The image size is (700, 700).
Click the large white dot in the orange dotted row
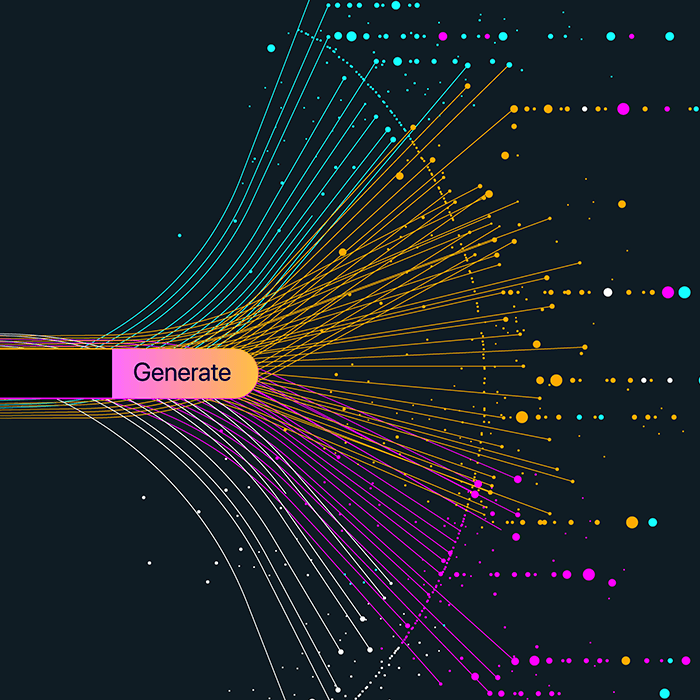(607, 292)
